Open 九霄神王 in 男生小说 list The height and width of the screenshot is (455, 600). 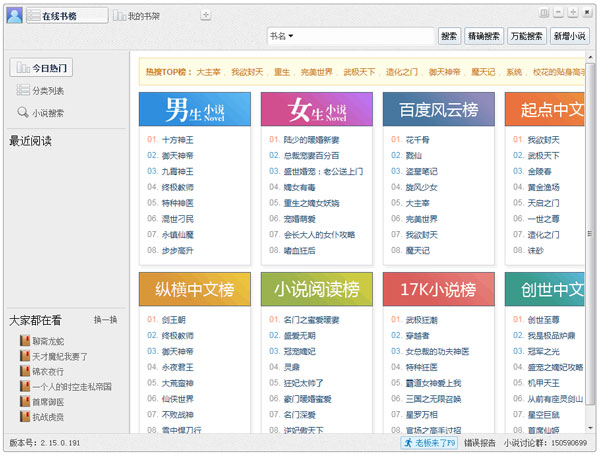click(x=178, y=171)
